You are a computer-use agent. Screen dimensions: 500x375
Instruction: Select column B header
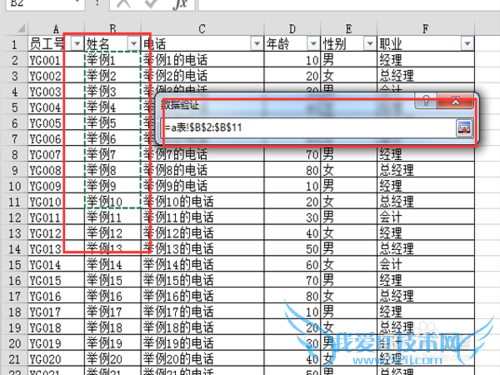coord(113,29)
